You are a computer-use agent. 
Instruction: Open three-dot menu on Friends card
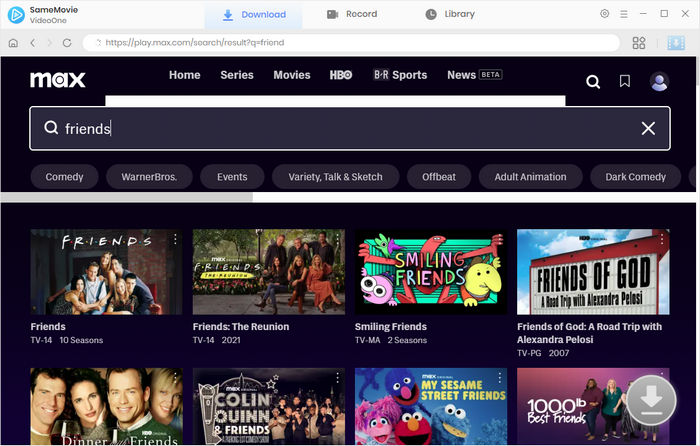(x=175, y=239)
